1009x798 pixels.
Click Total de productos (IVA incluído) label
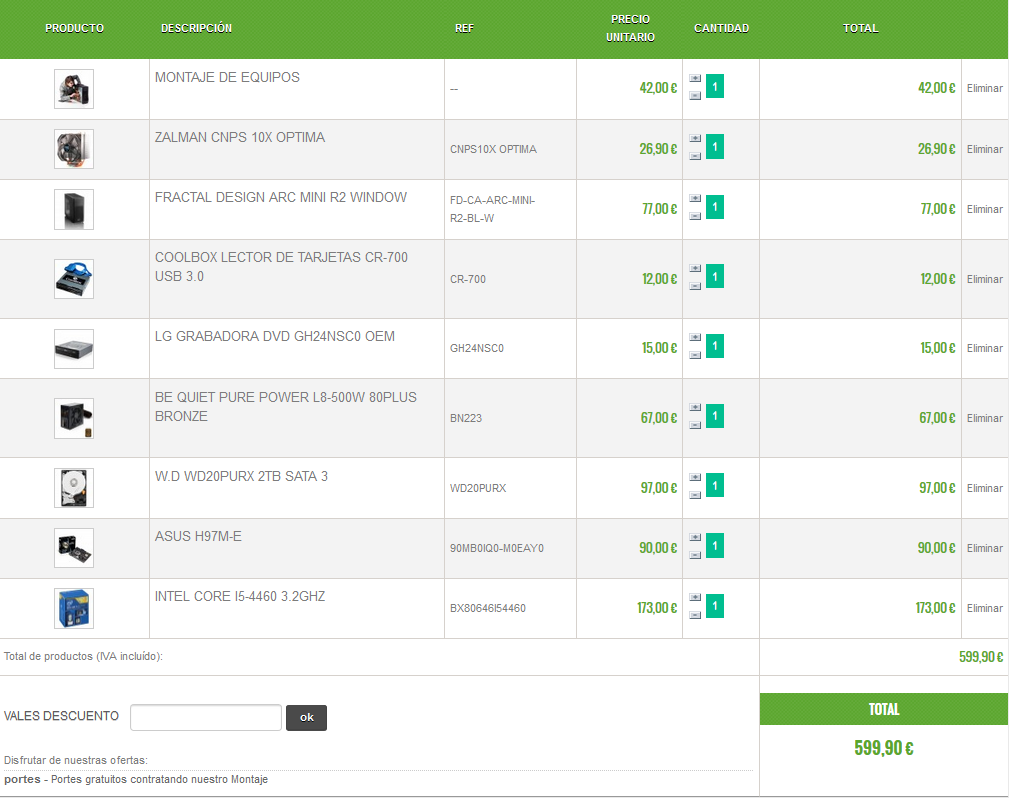click(83, 656)
